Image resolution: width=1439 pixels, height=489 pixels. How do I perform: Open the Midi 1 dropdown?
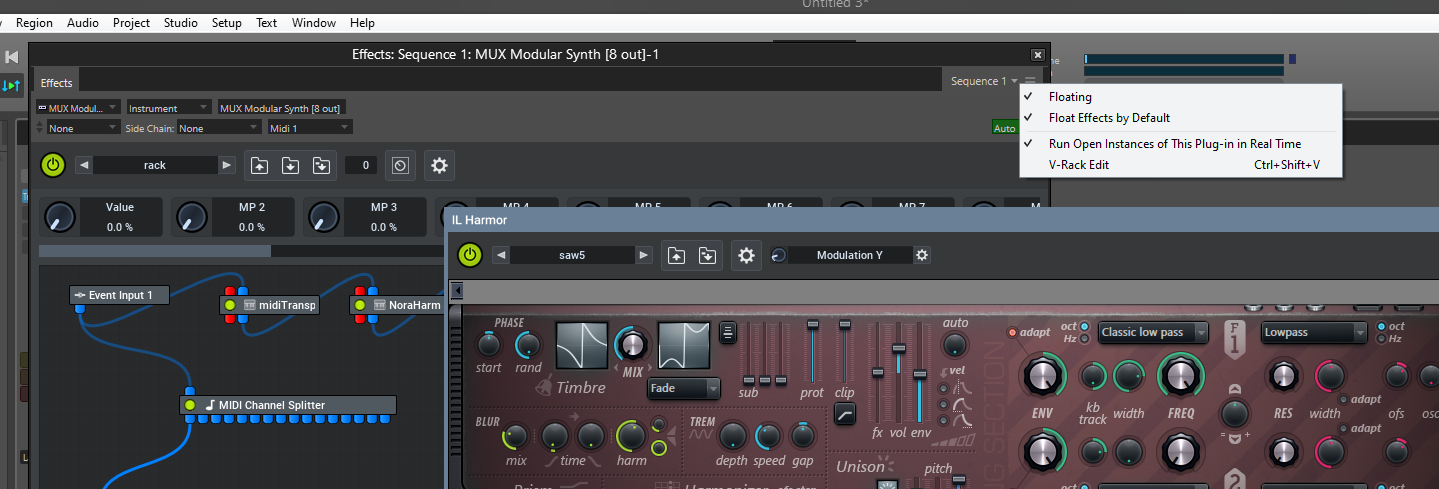pyautogui.click(x=310, y=128)
